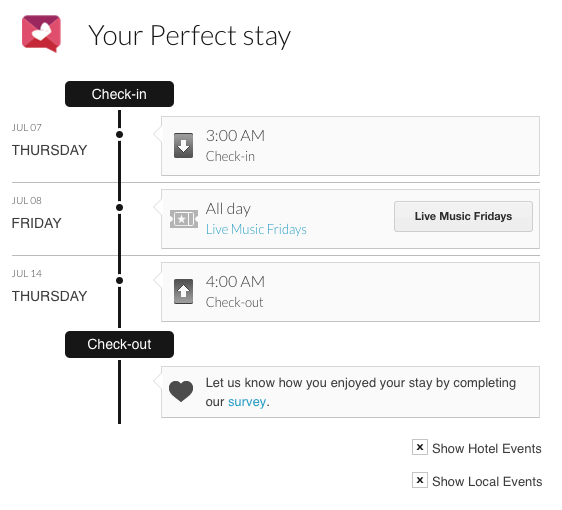Toggle the Show Hotel Events checkbox
Image resolution: width=562 pixels, height=510 pixels.
420,447
